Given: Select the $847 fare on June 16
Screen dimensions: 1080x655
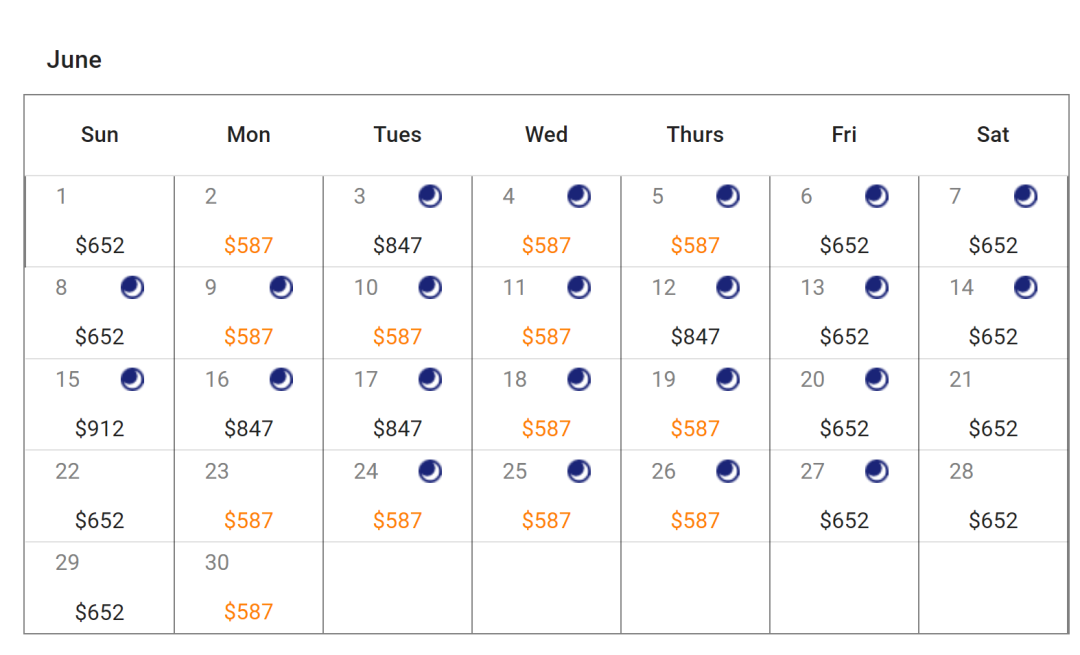Looking at the screenshot, I should coord(248,429).
